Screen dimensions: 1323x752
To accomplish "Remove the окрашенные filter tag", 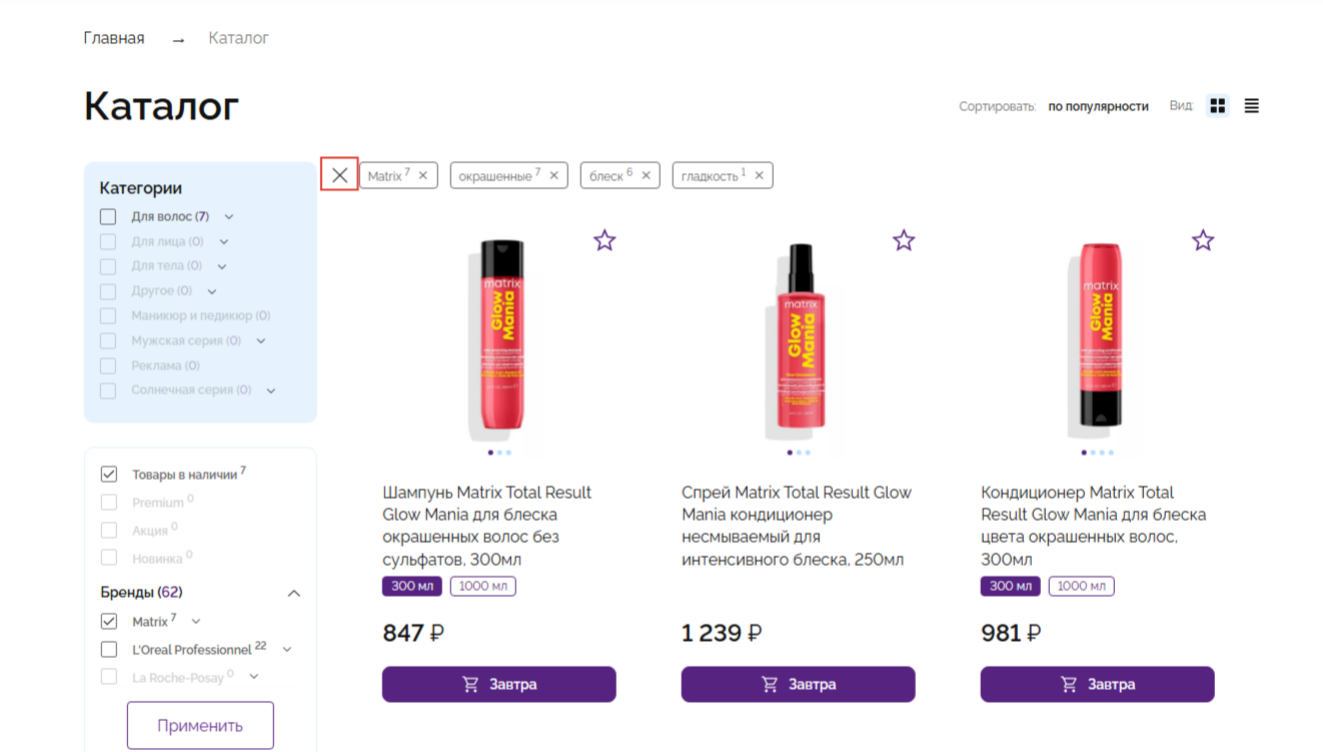I will (x=554, y=176).
